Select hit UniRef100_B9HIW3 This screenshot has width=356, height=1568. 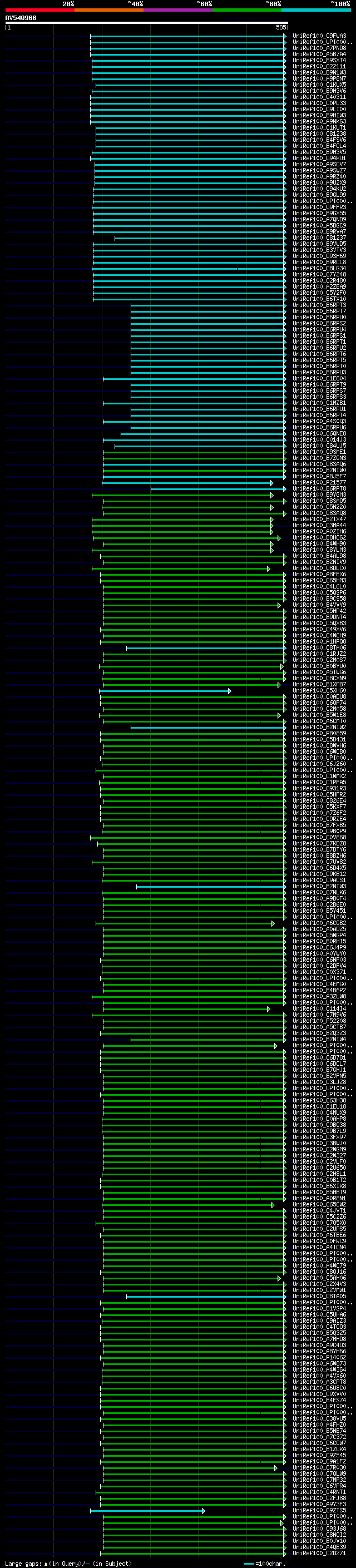click(319, 115)
